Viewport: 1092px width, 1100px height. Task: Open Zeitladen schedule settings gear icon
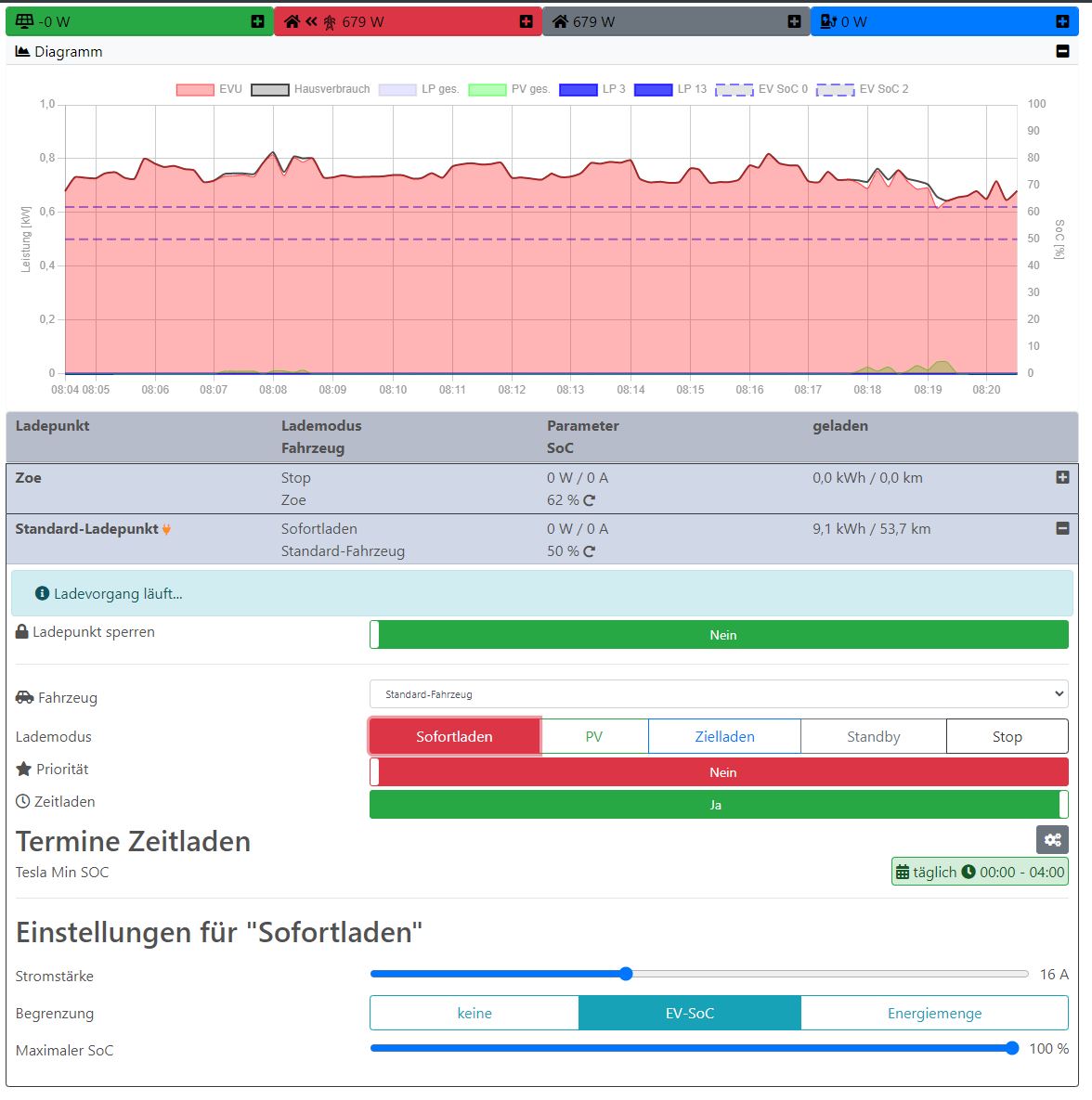(x=1052, y=840)
